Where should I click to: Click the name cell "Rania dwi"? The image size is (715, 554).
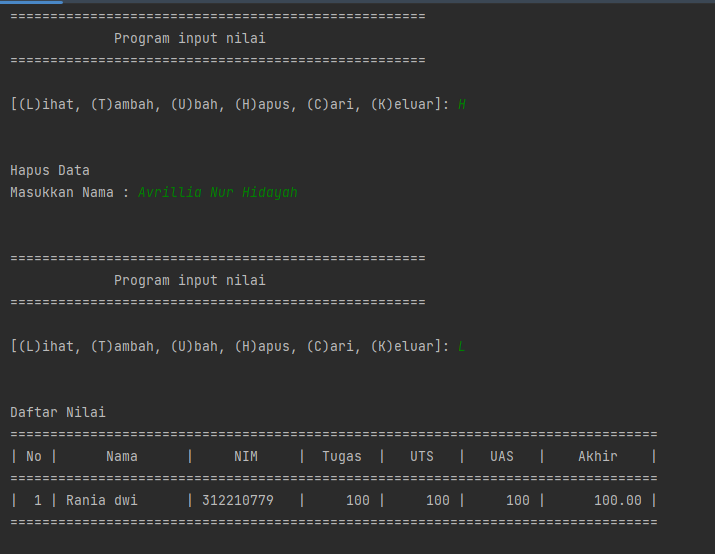click(x=102, y=501)
